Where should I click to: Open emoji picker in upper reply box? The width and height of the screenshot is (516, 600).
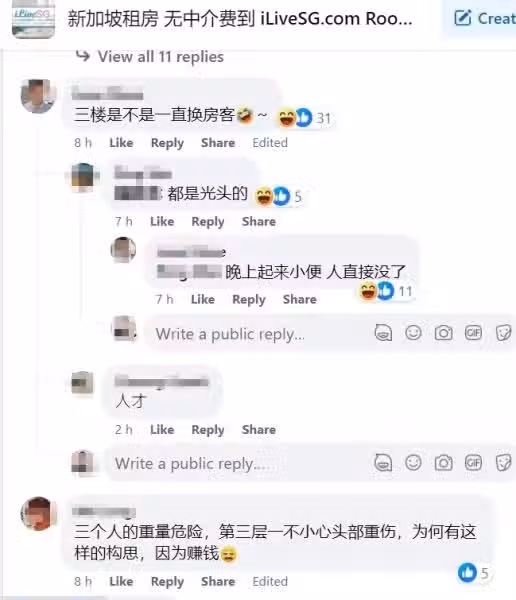[x=413, y=333]
